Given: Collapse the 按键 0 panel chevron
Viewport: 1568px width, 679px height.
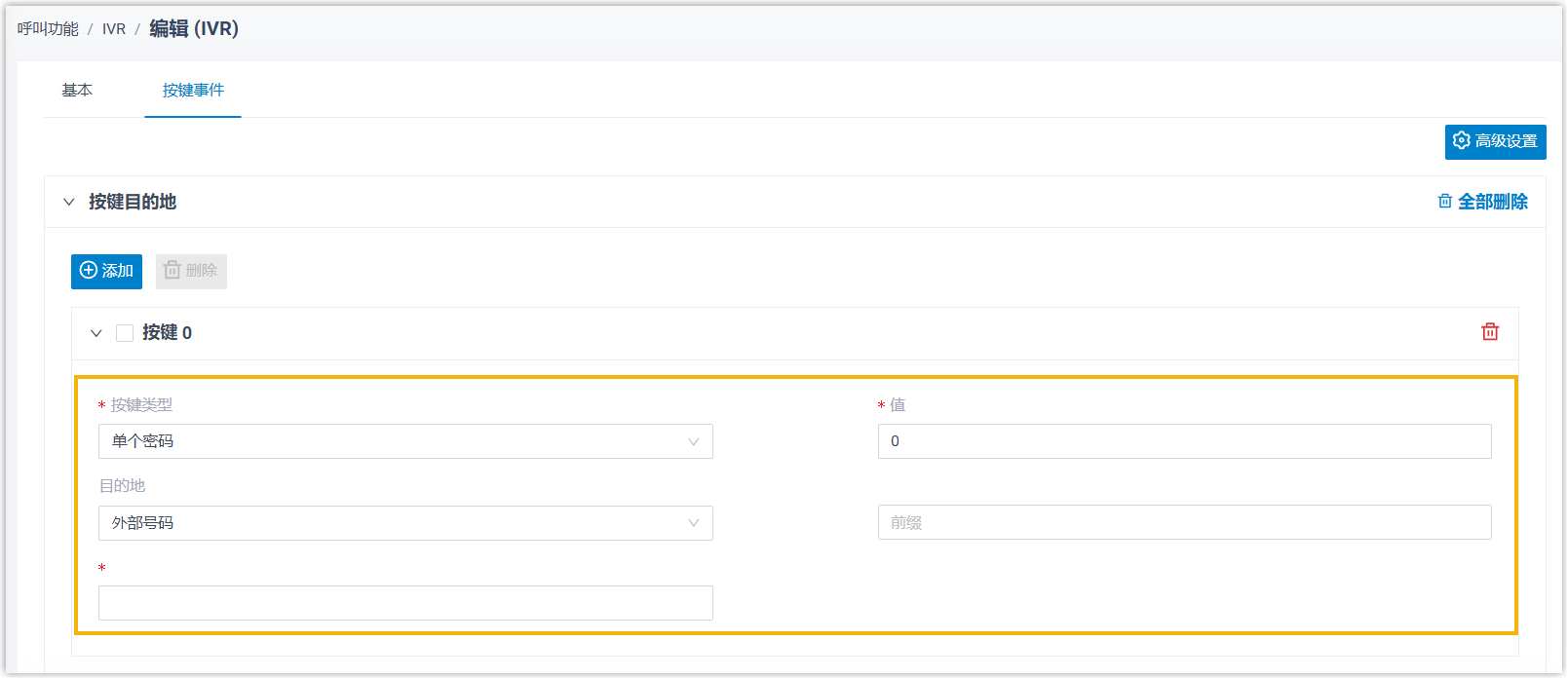Looking at the screenshot, I should click(96, 333).
